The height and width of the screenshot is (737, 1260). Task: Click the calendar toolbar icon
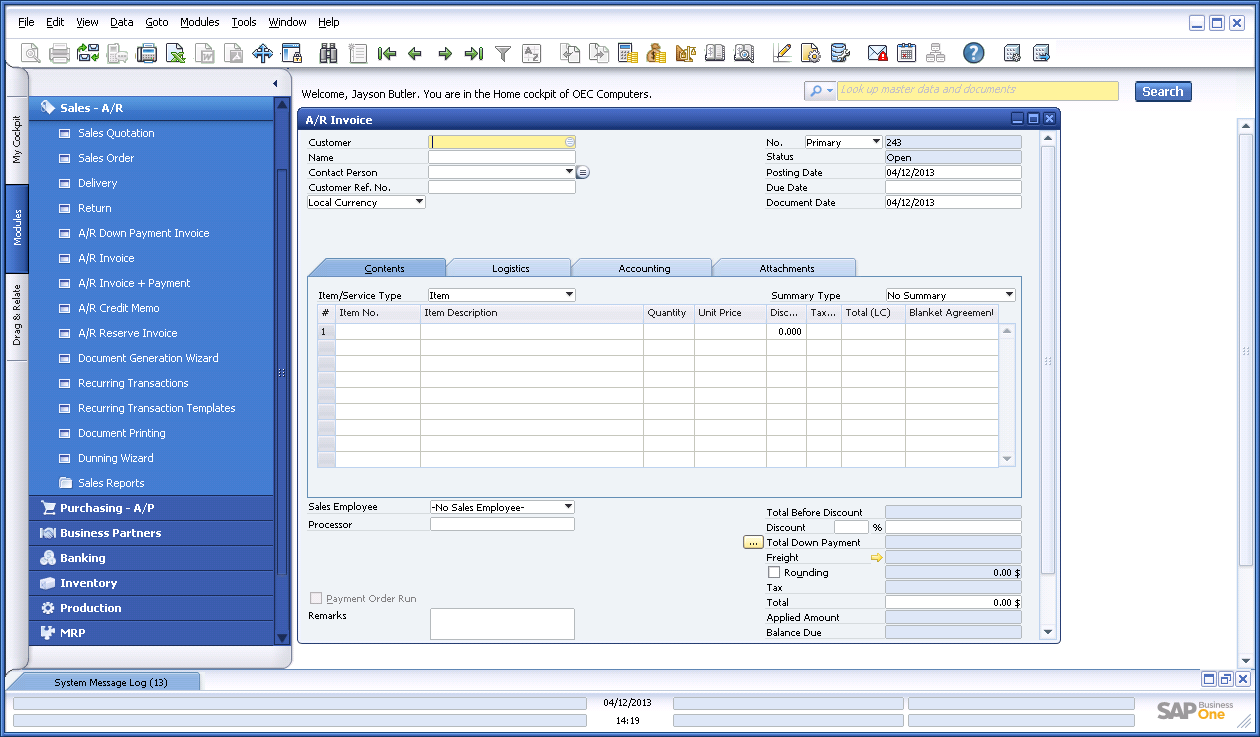pos(907,53)
